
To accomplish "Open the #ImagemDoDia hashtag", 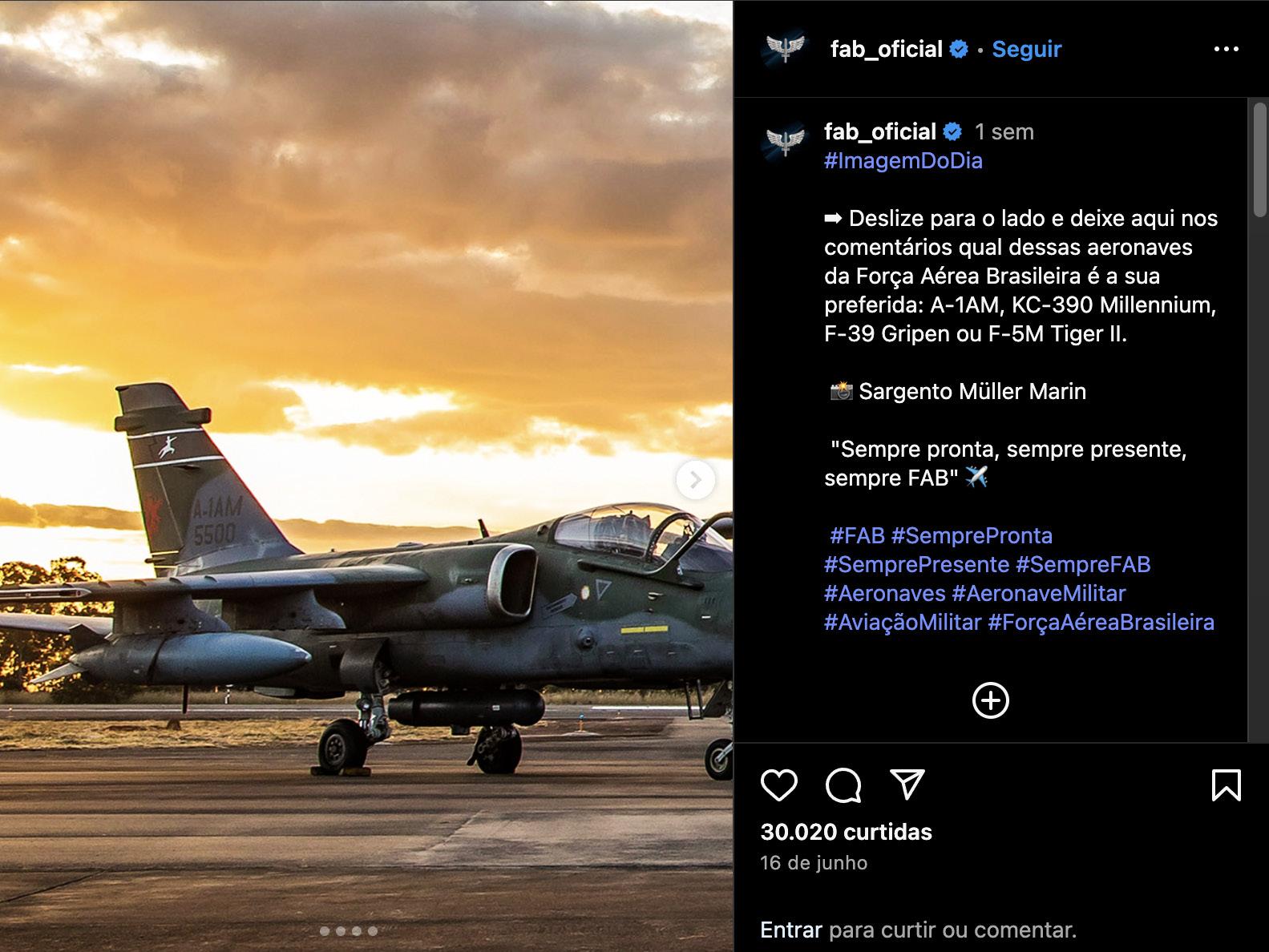I will click(x=903, y=160).
